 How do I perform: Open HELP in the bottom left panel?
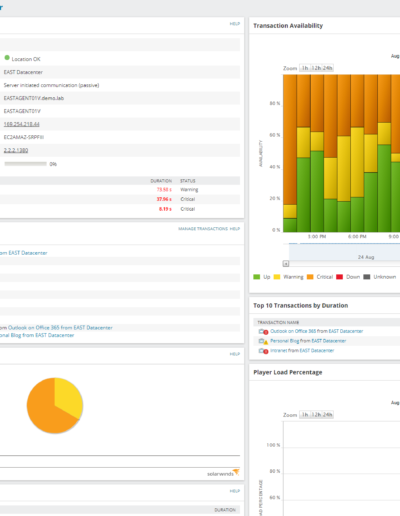(235, 491)
